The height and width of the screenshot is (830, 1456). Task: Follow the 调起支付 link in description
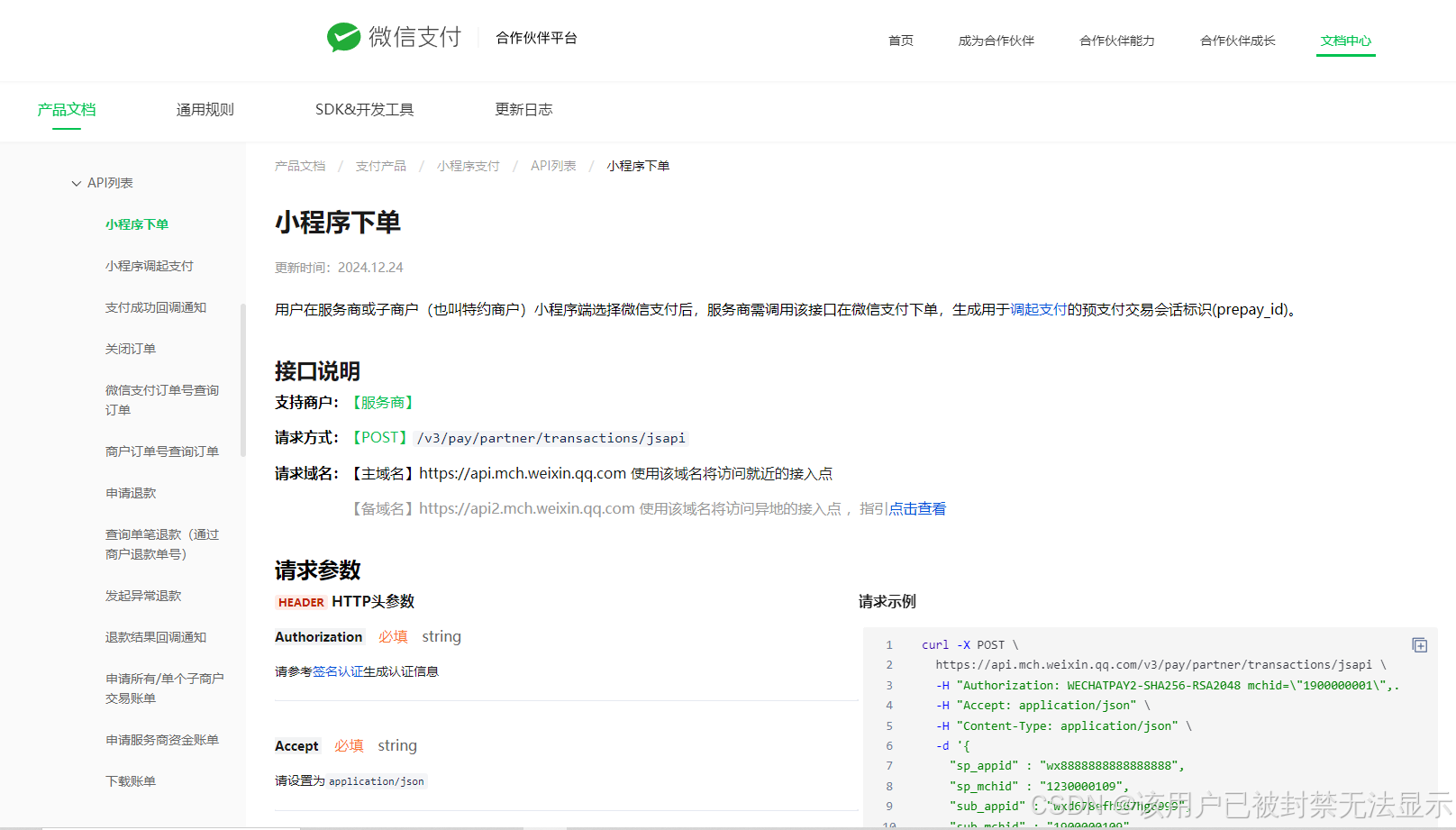click(x=1038, y=309)
